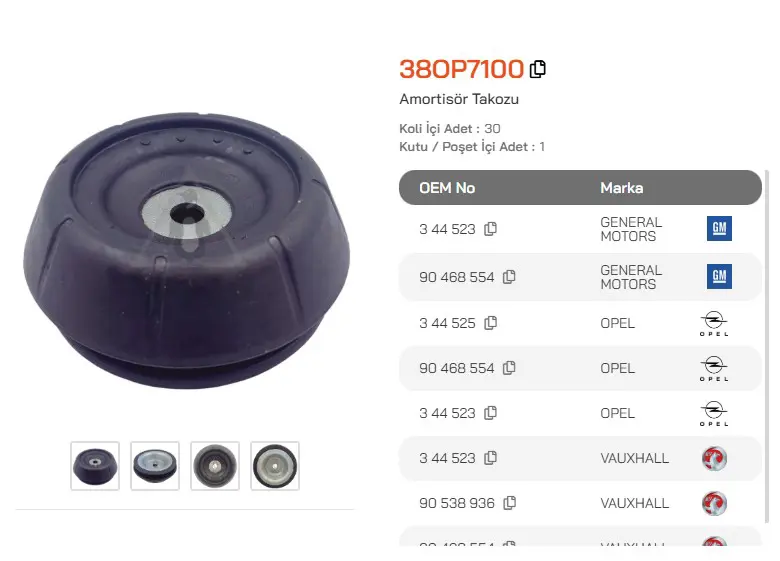Copy General Motors OEM number 90 468 554
The height and width of the screenshot is (561, 780).
tap(509, 277)
